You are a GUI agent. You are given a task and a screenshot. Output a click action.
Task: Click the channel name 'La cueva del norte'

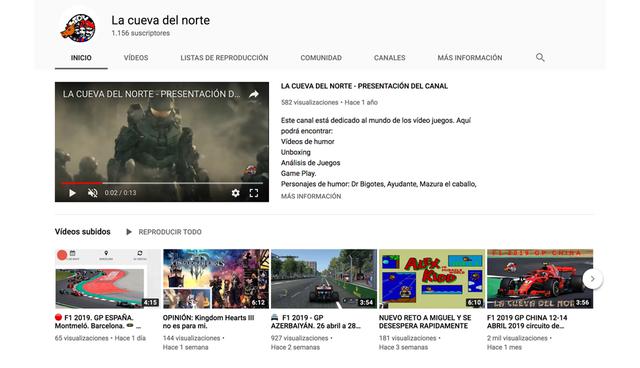click(x=160, y=20)
